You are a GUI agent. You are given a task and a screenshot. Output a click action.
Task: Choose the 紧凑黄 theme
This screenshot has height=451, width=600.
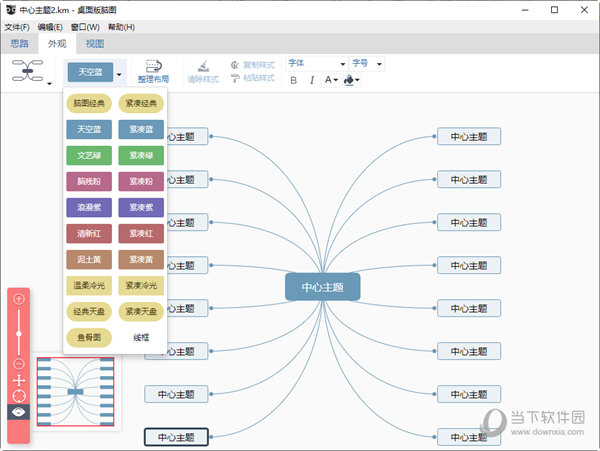(141, 259)
